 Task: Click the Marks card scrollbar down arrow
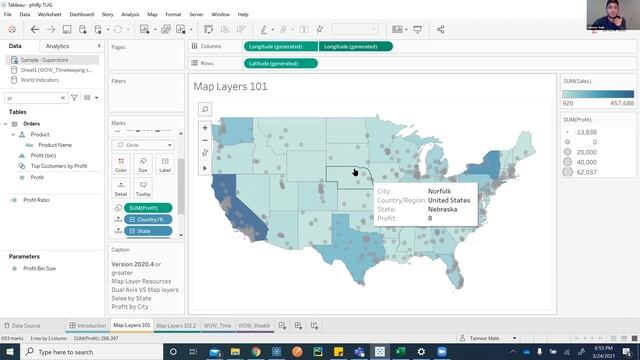point(181,236)
